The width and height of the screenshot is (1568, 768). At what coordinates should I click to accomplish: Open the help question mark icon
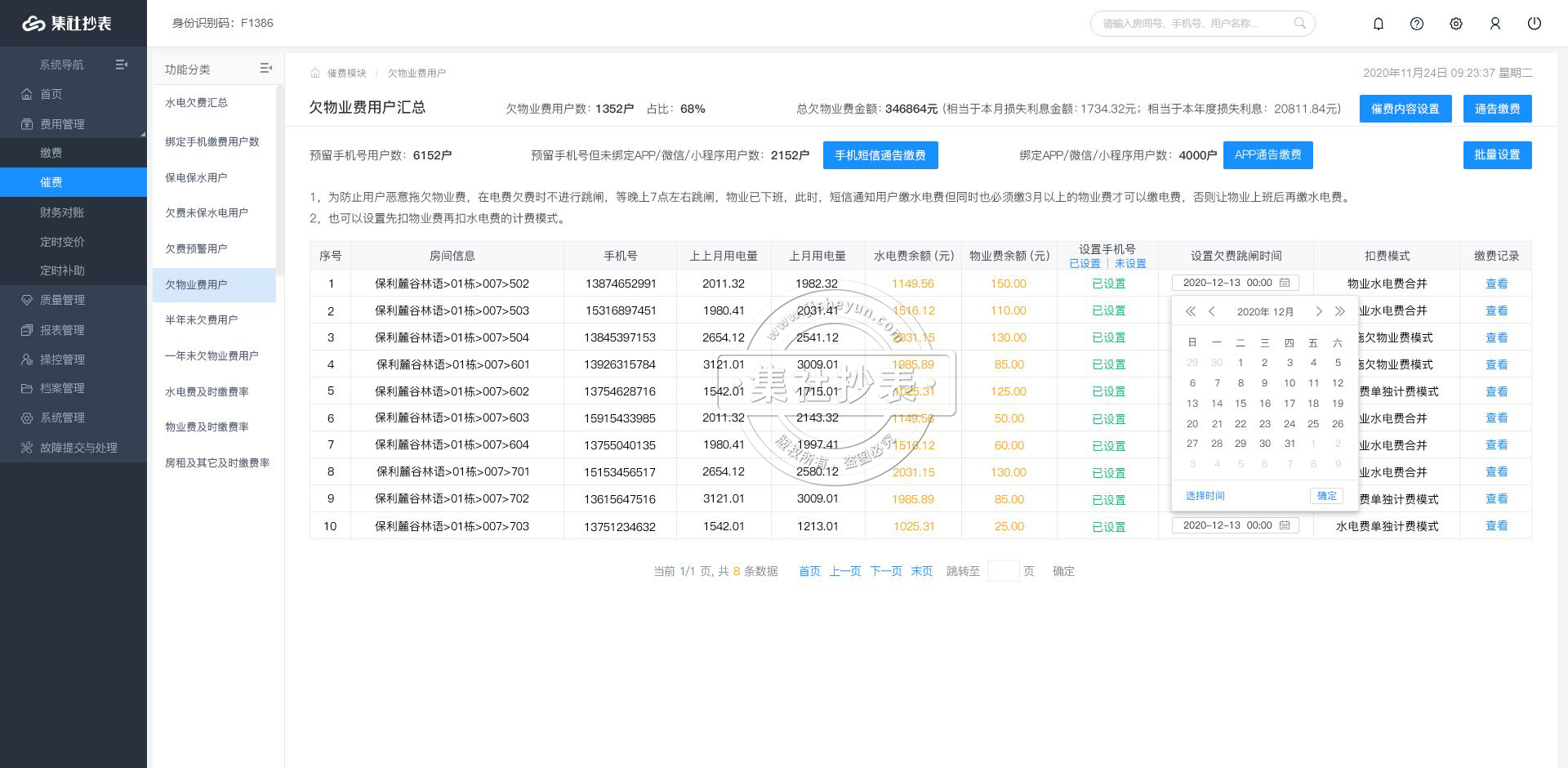pyautogui.click(x=1417, y=24)
